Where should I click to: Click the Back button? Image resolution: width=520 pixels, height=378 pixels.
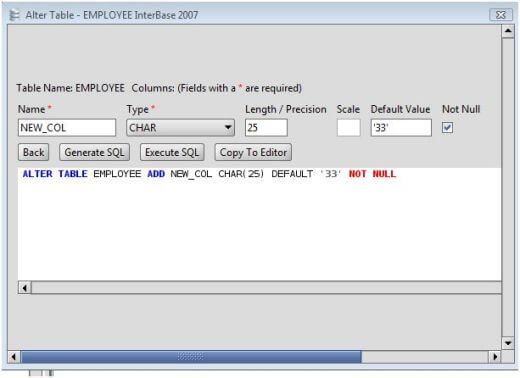34,152
